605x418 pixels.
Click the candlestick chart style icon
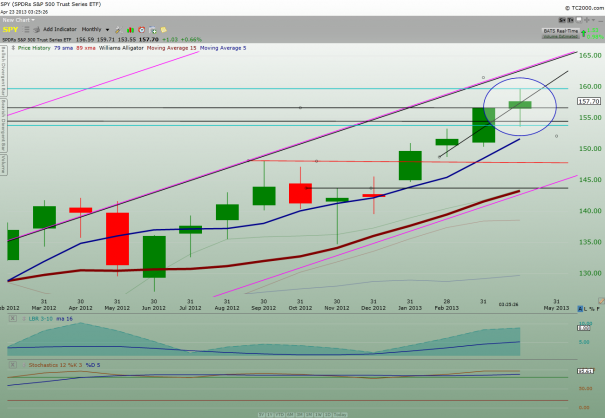point(130,30)
